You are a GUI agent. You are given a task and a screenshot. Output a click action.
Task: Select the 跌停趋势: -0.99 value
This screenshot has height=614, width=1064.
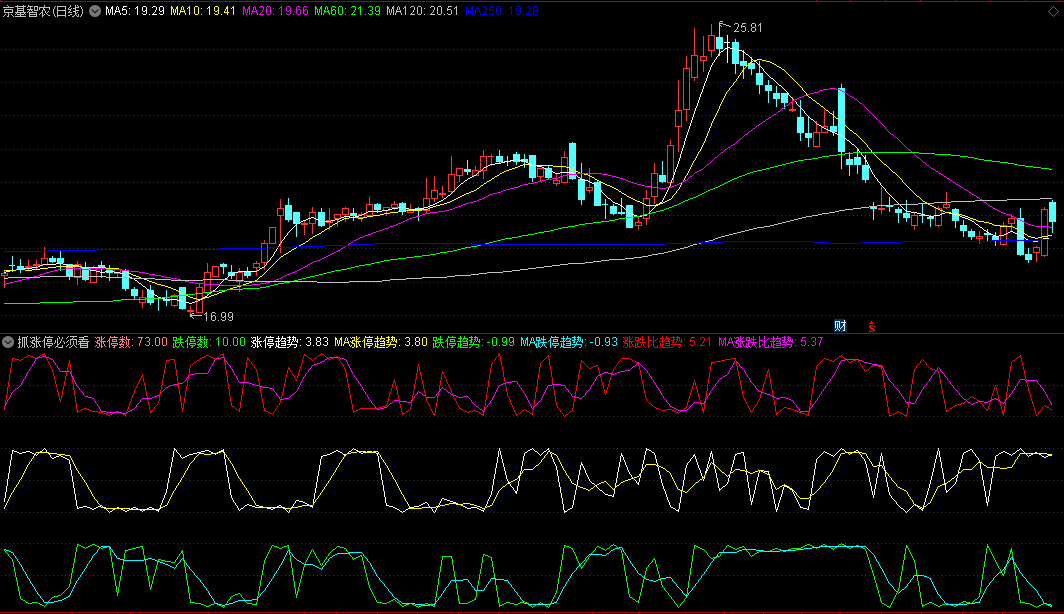tap(474, 342)
